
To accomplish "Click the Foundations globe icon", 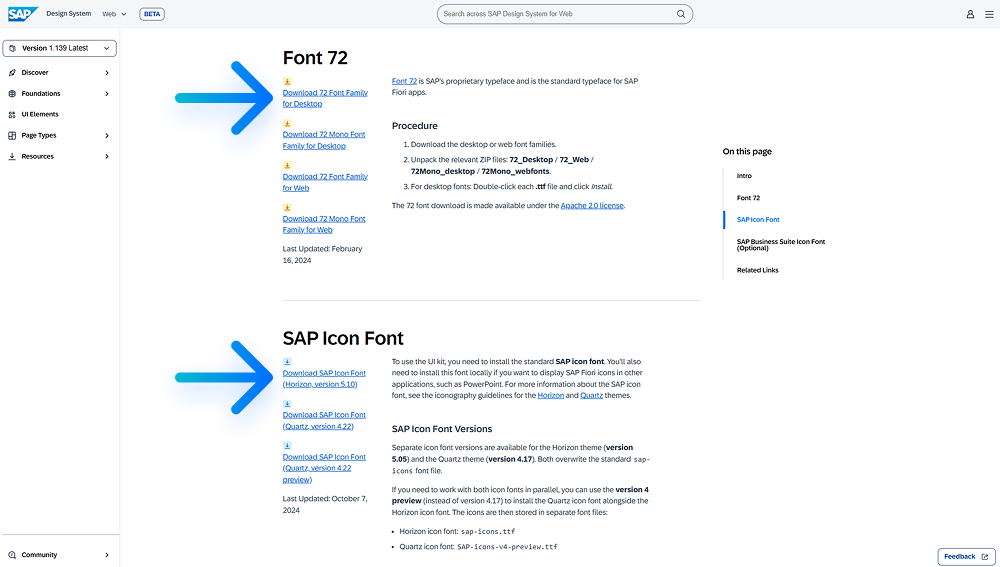I will point(12,94).
